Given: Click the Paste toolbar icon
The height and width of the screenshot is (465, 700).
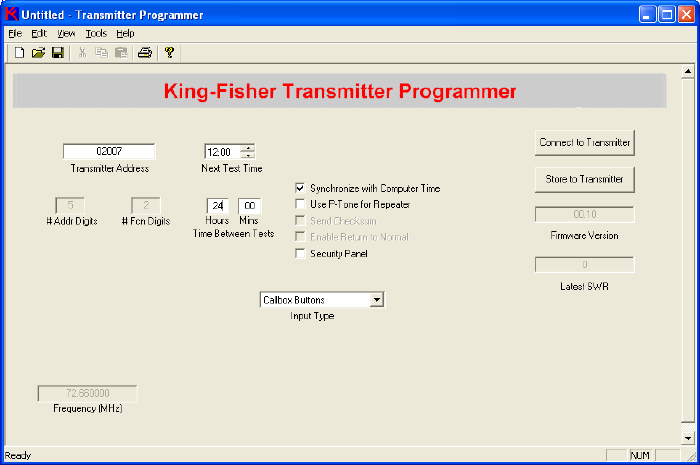Looking at the screenshot, I should pos(121,53).
